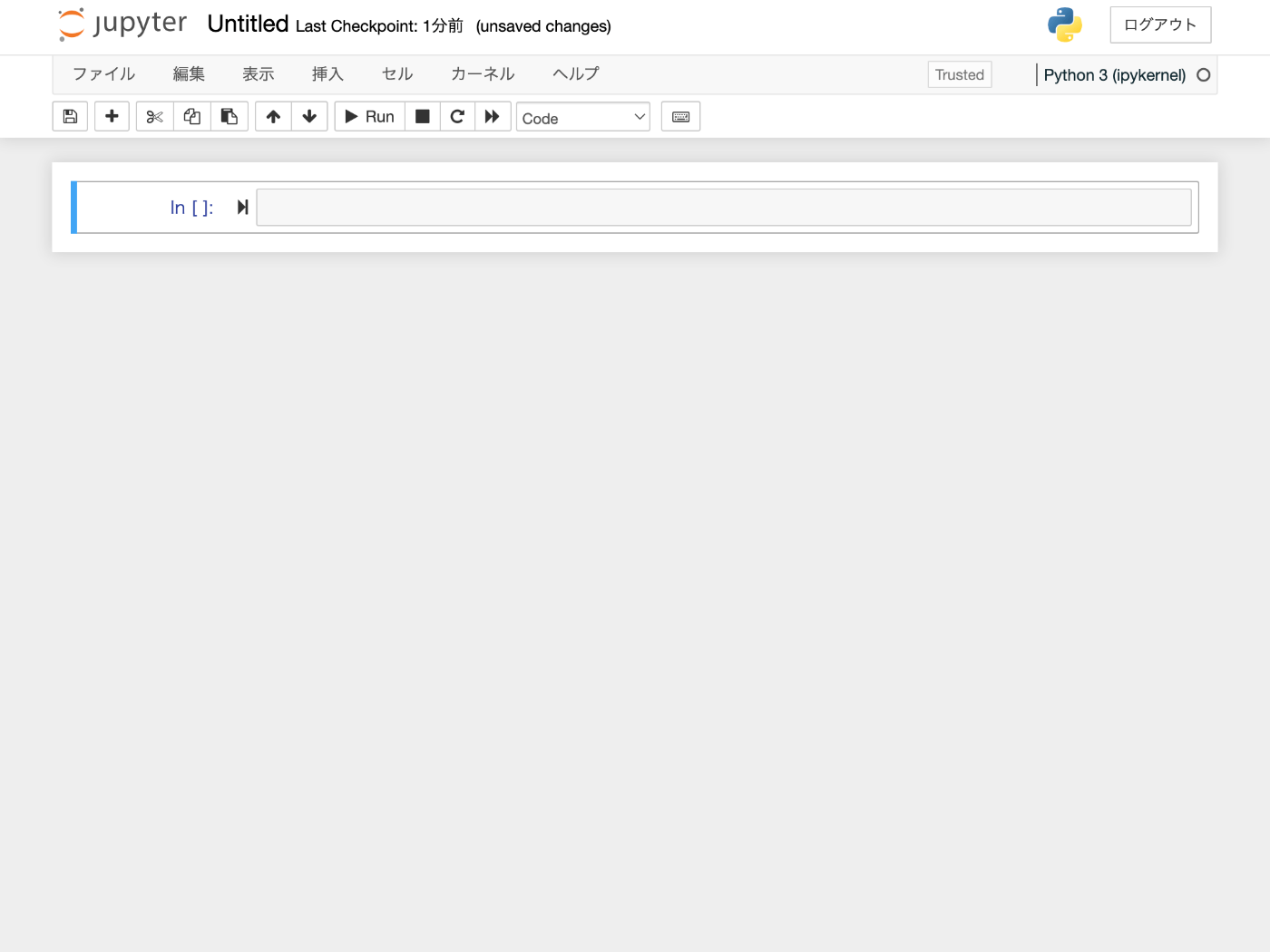Screen dimensions: 1270x952
Task: Interrupt the kernel with the stop icon
Action: pos(423,117)
